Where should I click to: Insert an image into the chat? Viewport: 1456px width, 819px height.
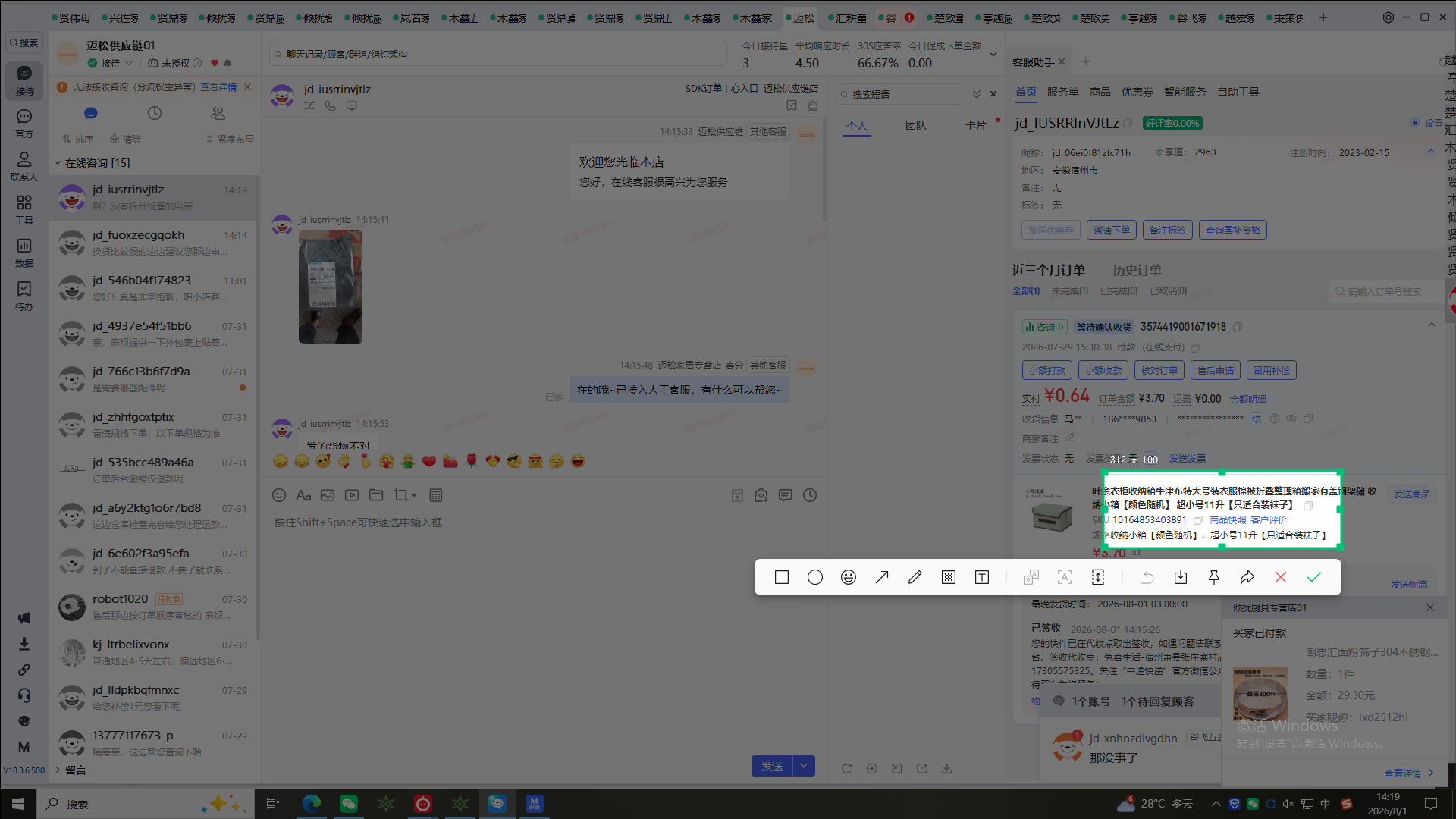coord(328,495)
